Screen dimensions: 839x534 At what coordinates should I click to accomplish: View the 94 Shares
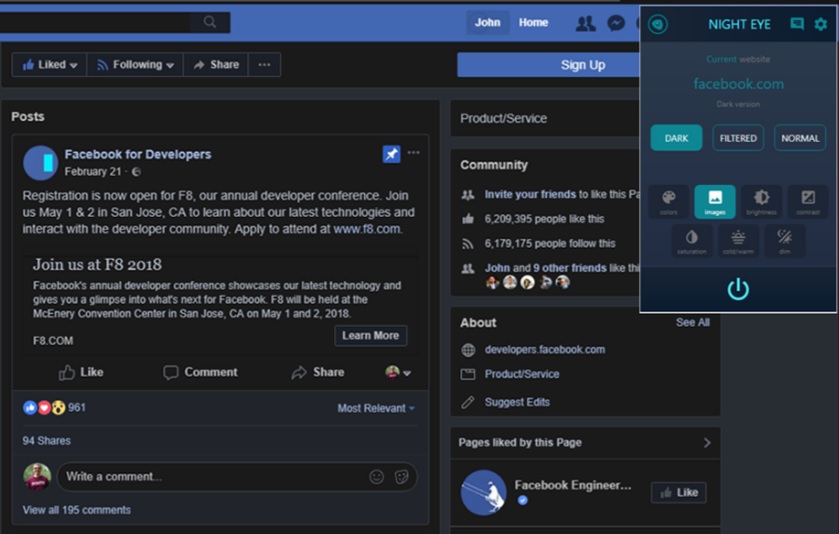point(47,441)
